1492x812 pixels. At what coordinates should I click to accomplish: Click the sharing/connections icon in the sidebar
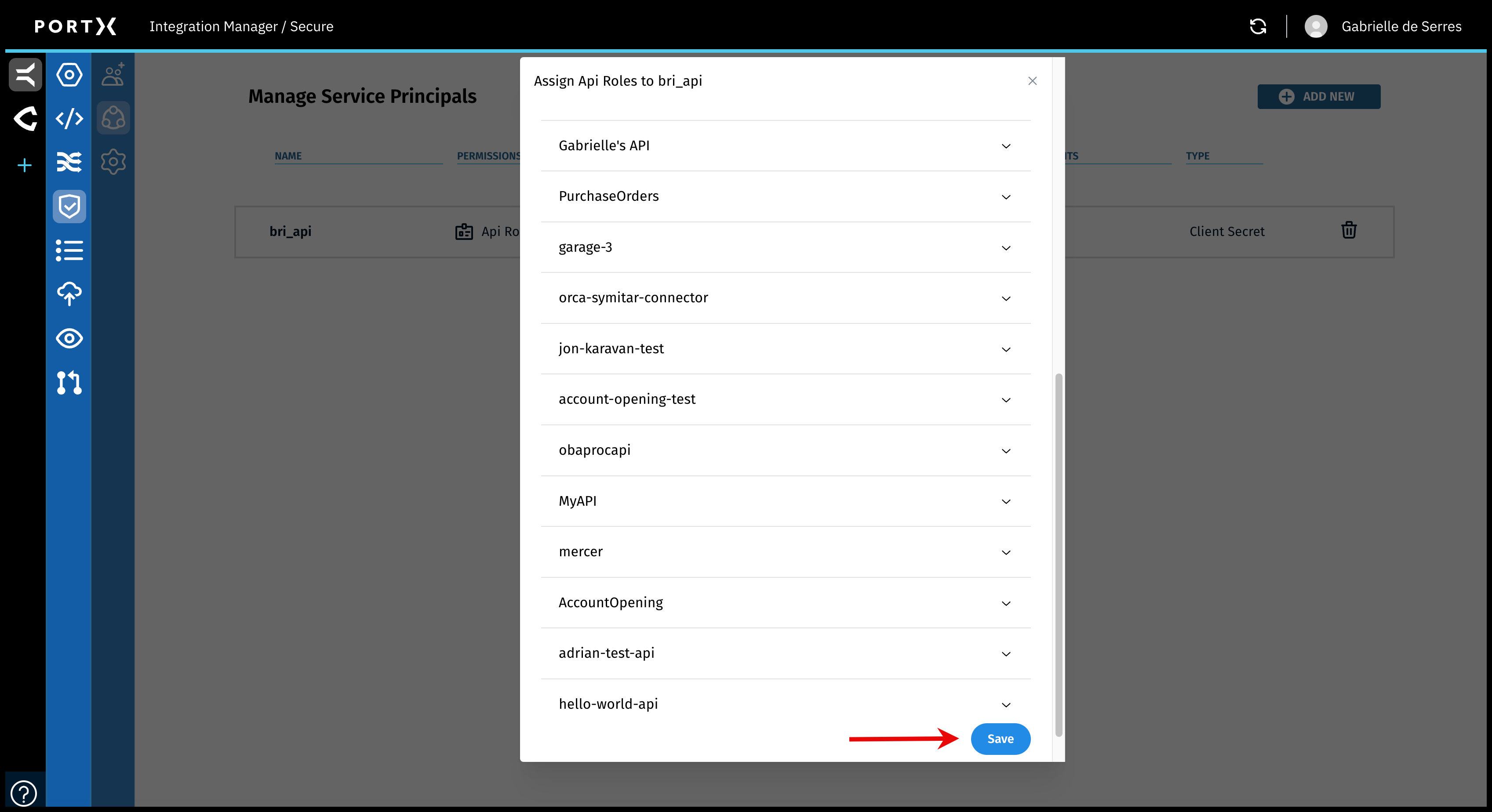pos(113,117)
